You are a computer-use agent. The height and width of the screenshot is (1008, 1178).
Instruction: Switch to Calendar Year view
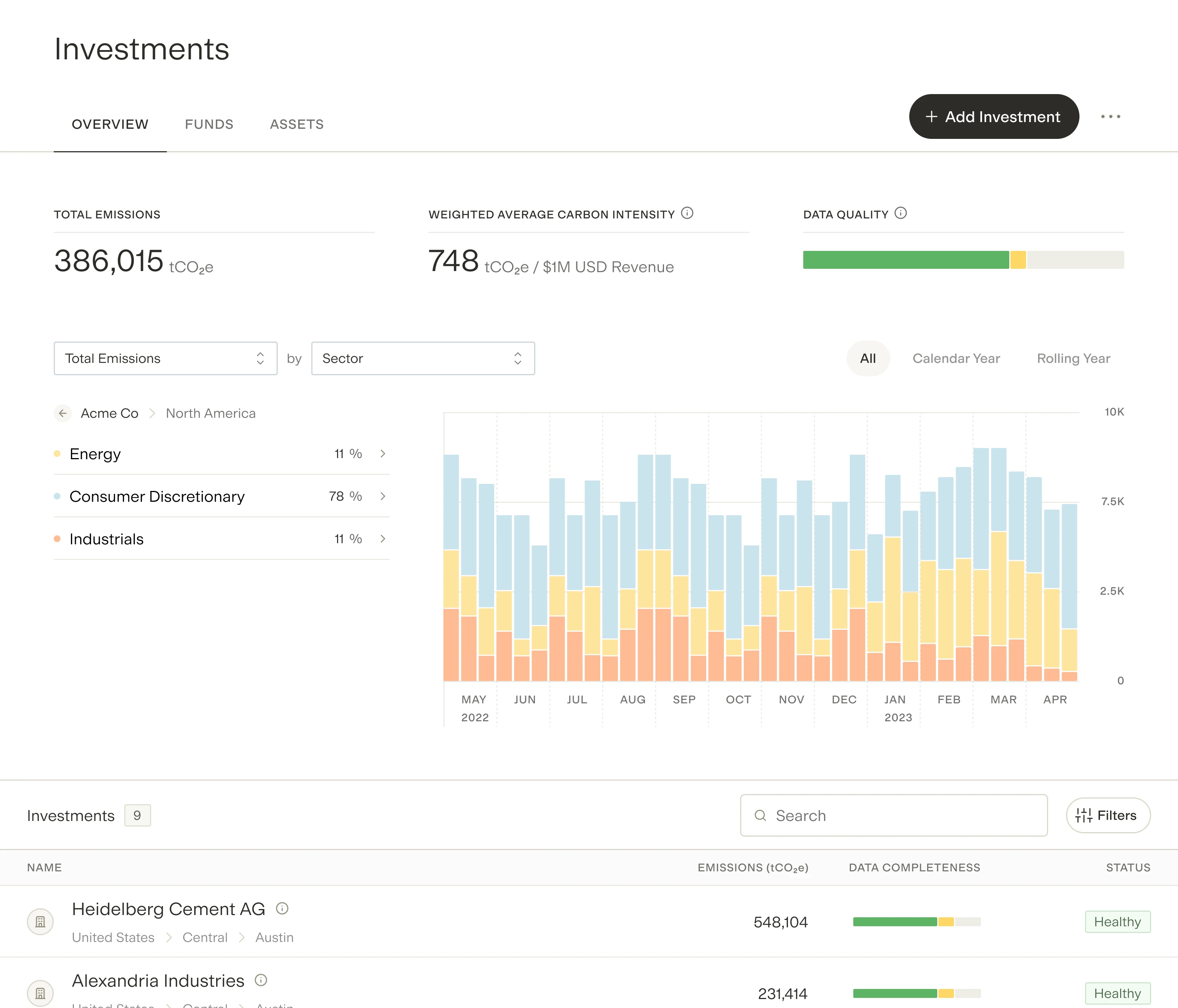pos(956,358)
